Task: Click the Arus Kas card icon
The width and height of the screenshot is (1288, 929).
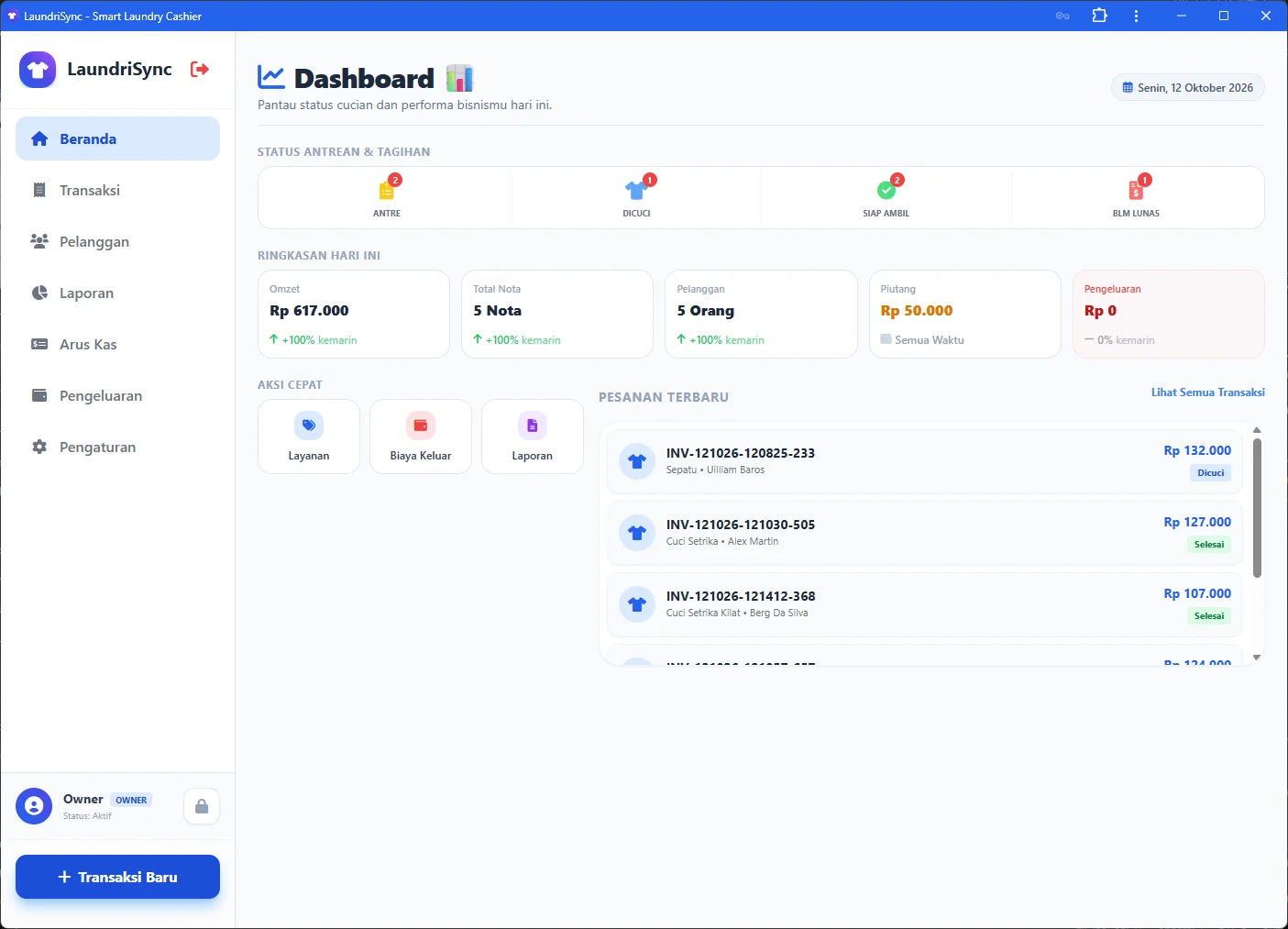Action: pyautogui.click(x=39, y=344)
